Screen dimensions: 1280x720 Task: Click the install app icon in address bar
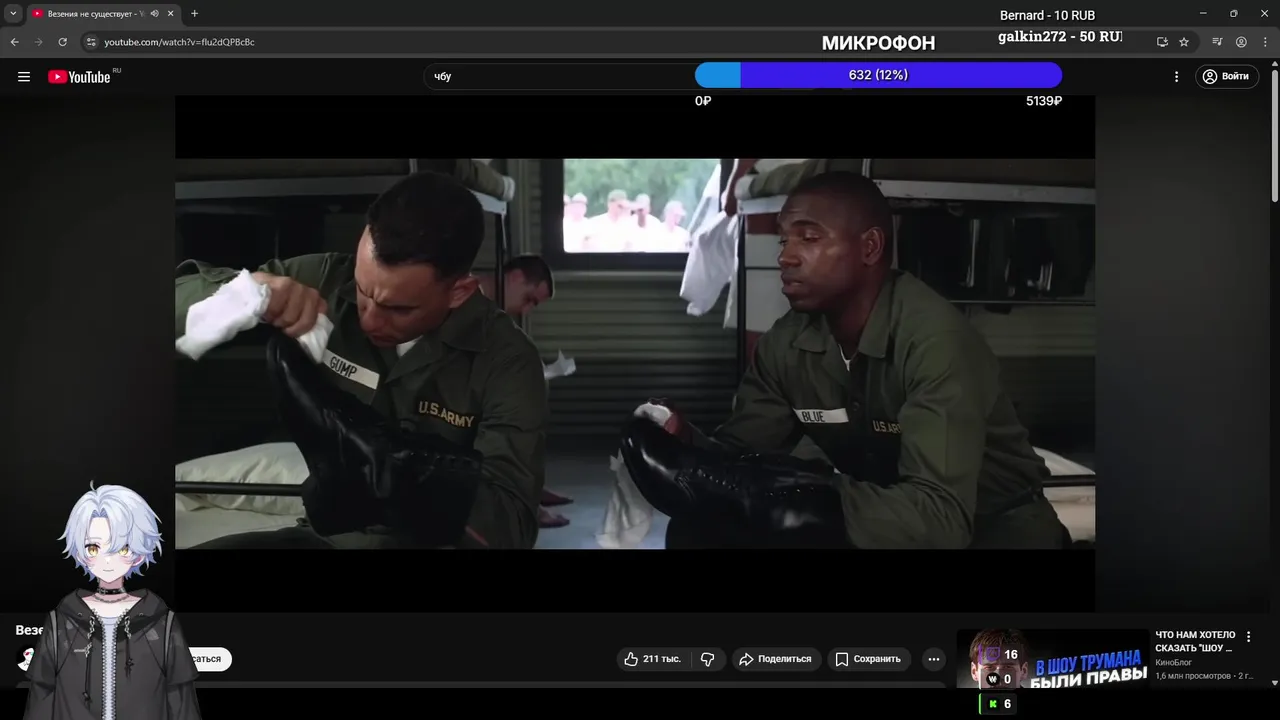1162,42
